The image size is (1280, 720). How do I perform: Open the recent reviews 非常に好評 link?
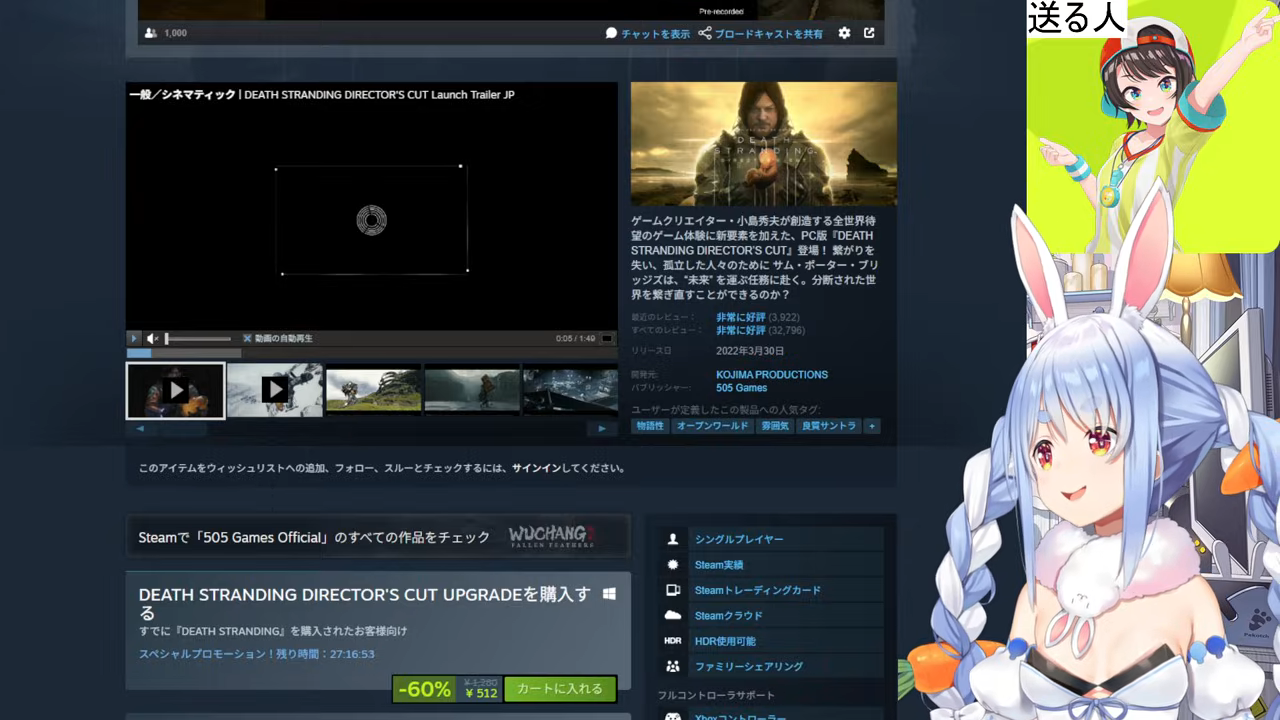coord(740,317)
